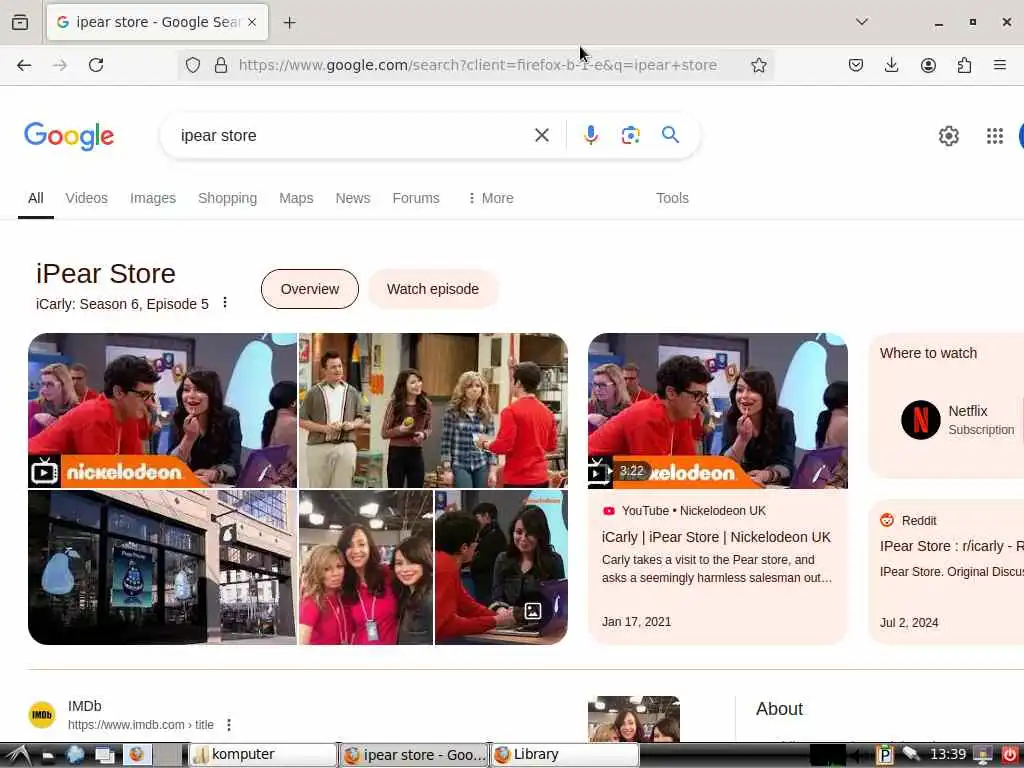Open options menu for IMDb result
The height and width of the screenshot is (768, 1024).
tap(229, 725)
